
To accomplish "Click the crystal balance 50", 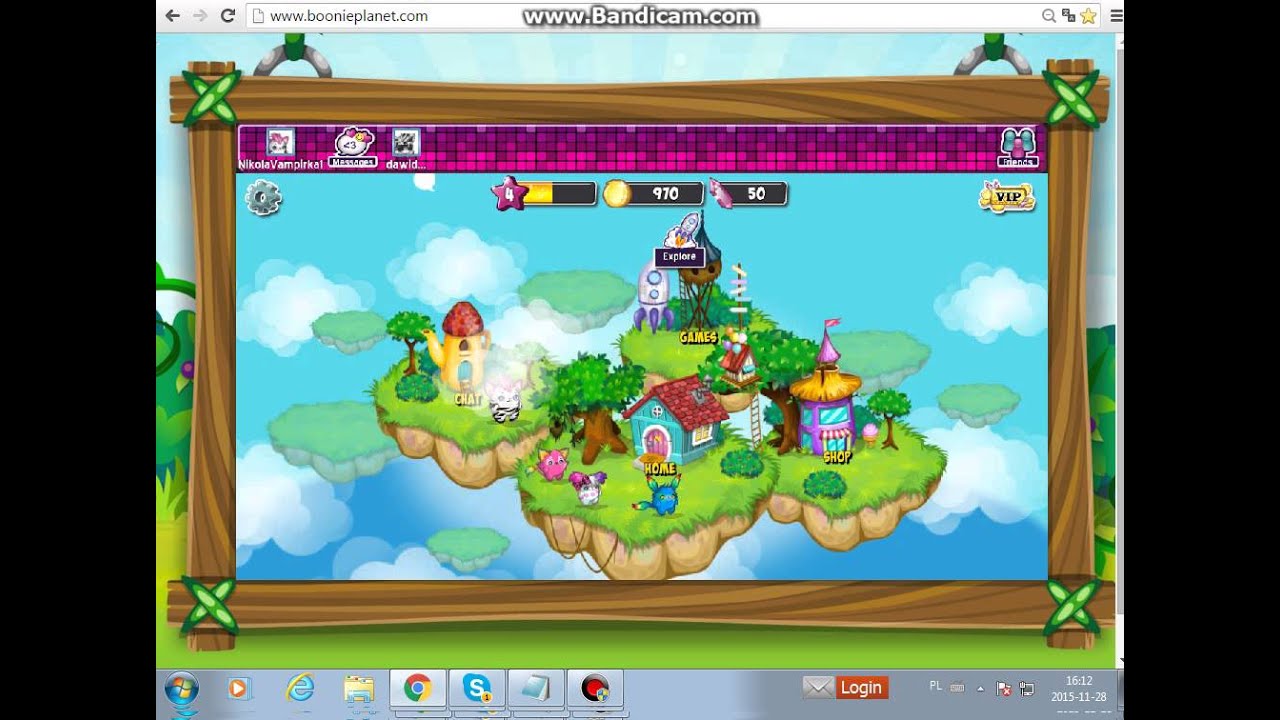I will tap(756, 194).
